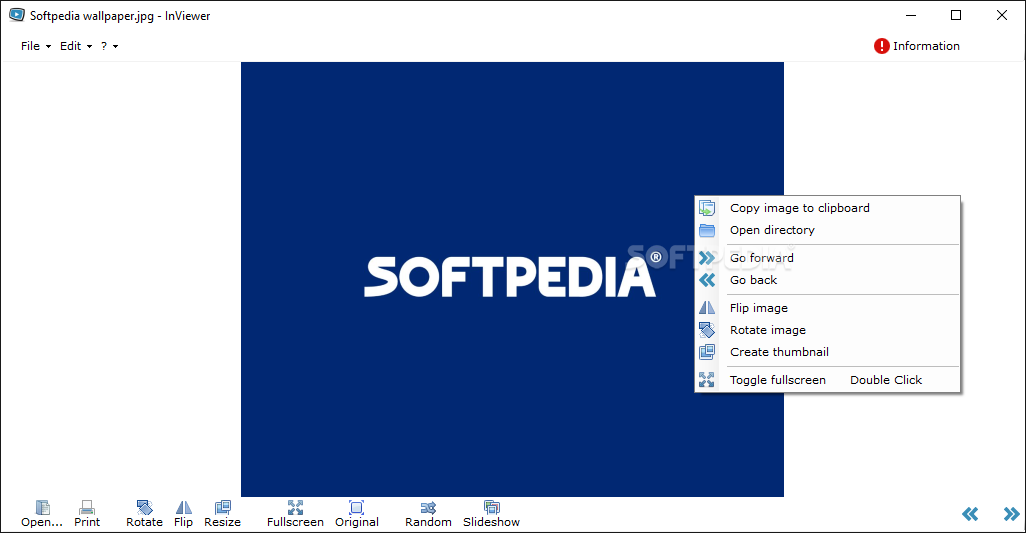
Task: Close the InViewer window
Action: (x=1002, y=15)
